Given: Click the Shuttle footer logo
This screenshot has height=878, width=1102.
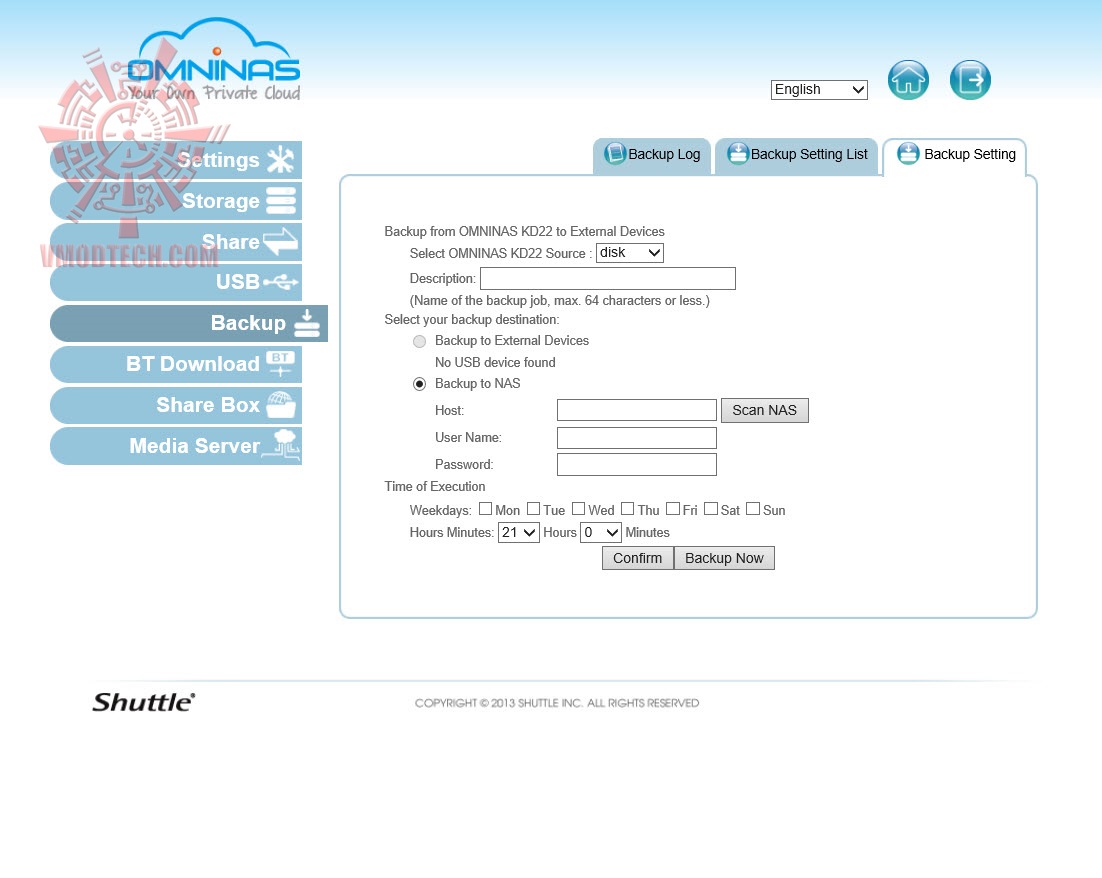Looking at the screenshot, I should 144,702.
